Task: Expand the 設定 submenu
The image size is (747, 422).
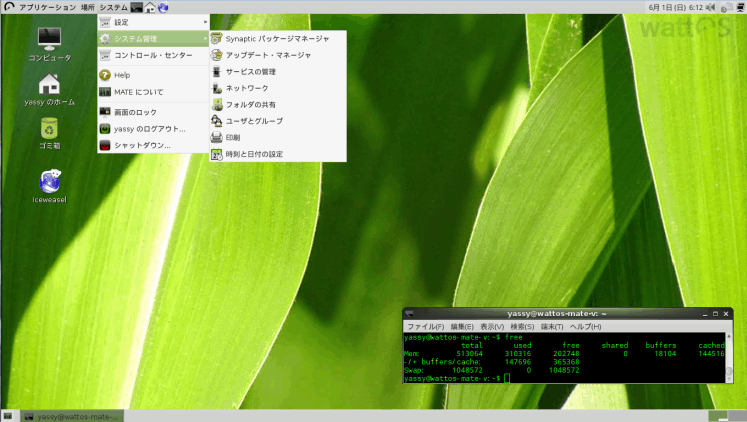Action: (x=153, y=22)
